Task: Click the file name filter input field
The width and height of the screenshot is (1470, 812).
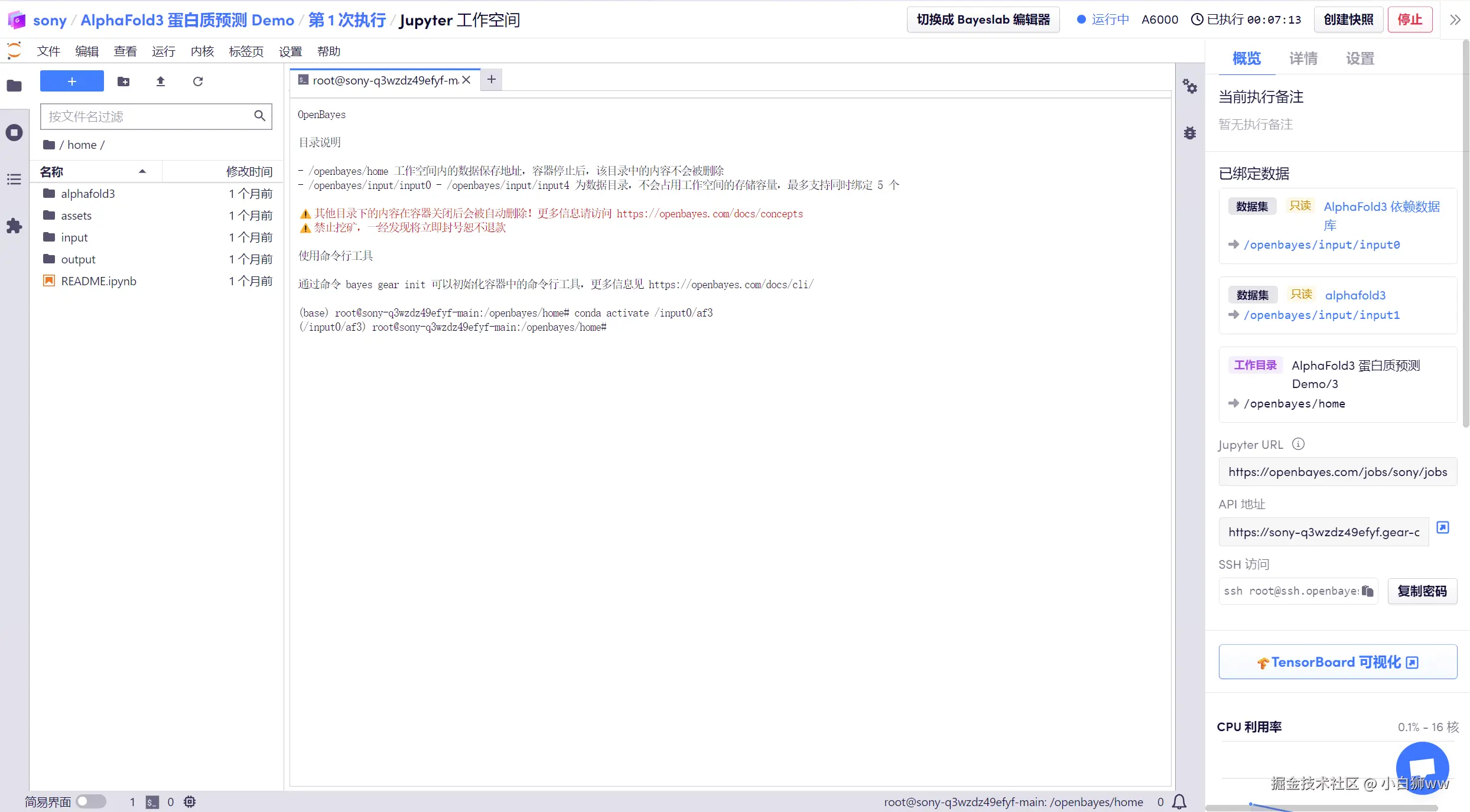Action: coord(148,116)
